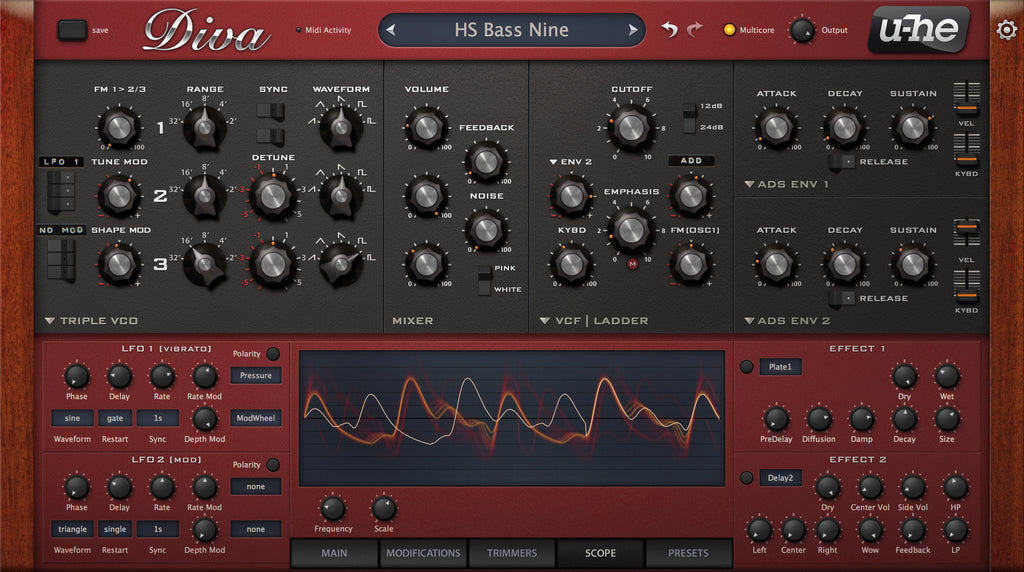Toggle Effect 2 power button
The image size is (1024, 572).
click(746, 478)
